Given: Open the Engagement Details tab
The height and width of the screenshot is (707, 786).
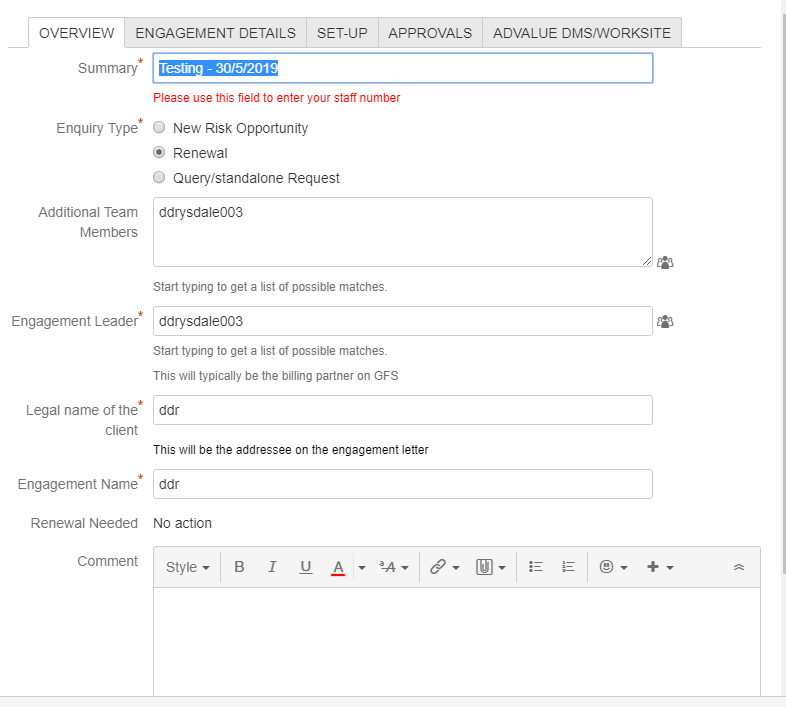Looking at the screenshot, I should (x=216, y=33).
